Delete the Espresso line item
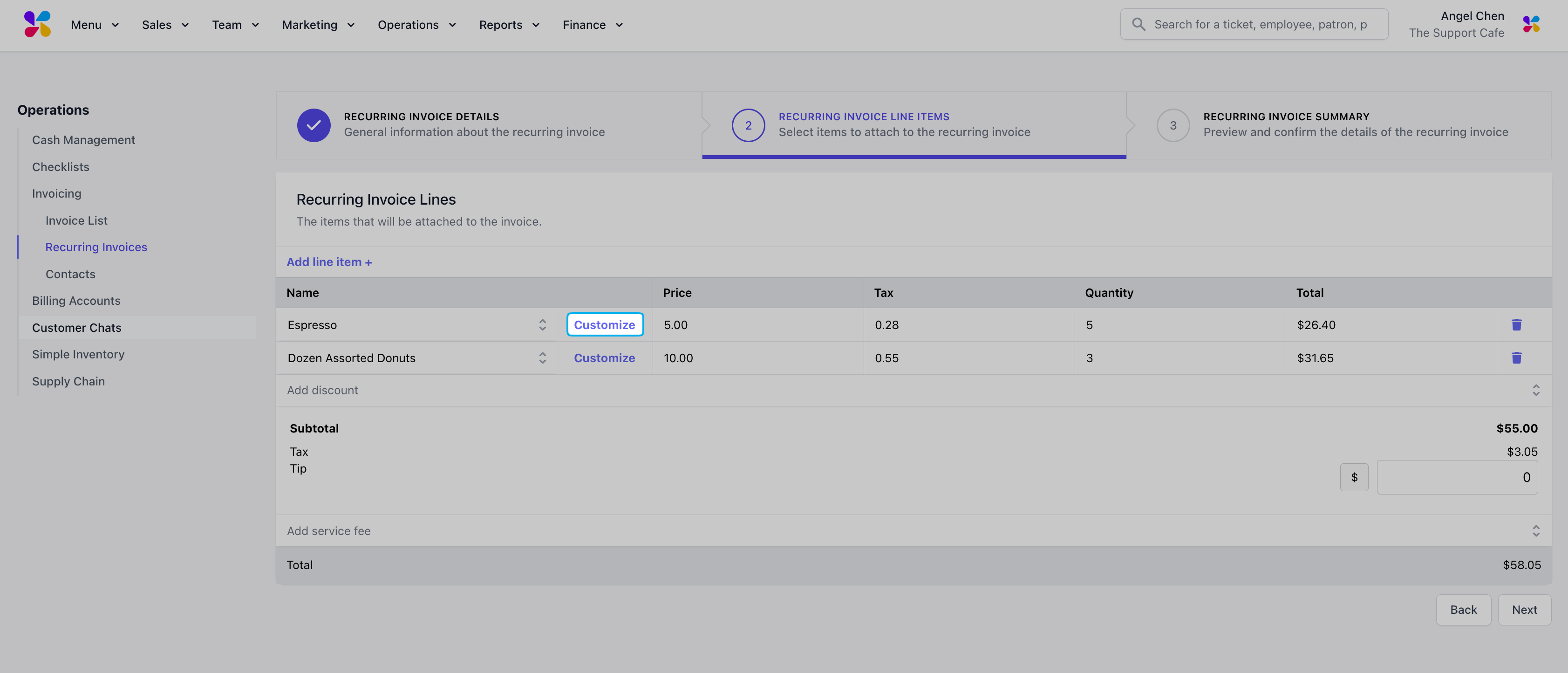This screenshot has height=673, width=1568. tap(1516, 325)
